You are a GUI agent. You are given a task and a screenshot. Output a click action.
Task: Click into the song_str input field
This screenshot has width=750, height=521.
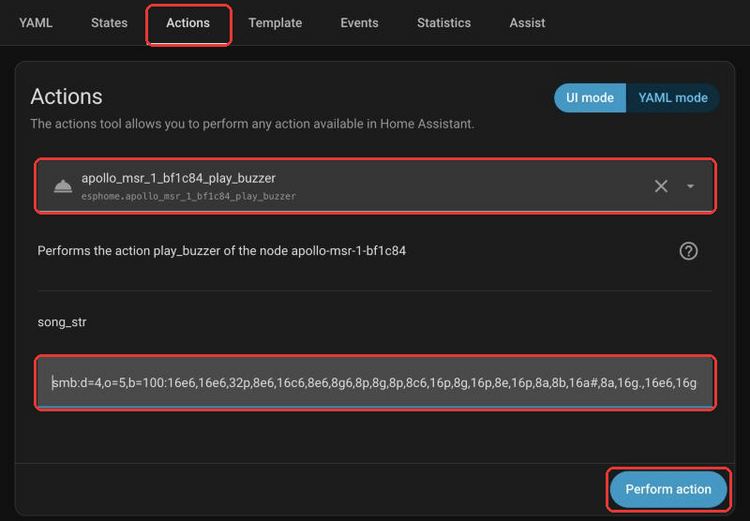[x=375, y=382]
